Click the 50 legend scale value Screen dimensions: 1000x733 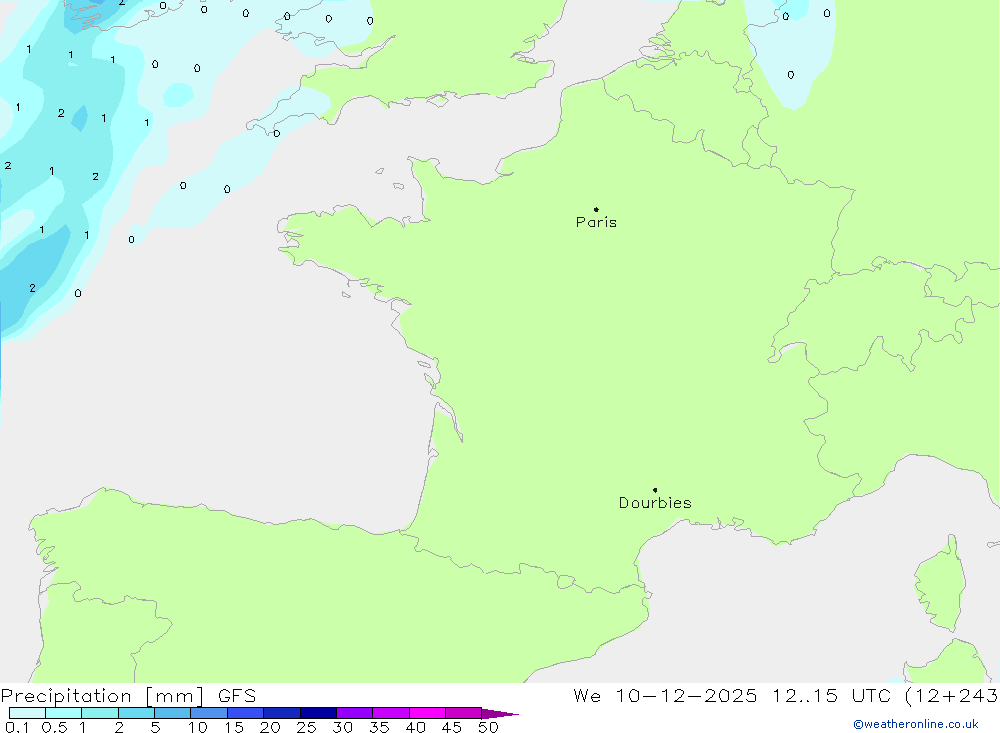click(x=489, y=727)
